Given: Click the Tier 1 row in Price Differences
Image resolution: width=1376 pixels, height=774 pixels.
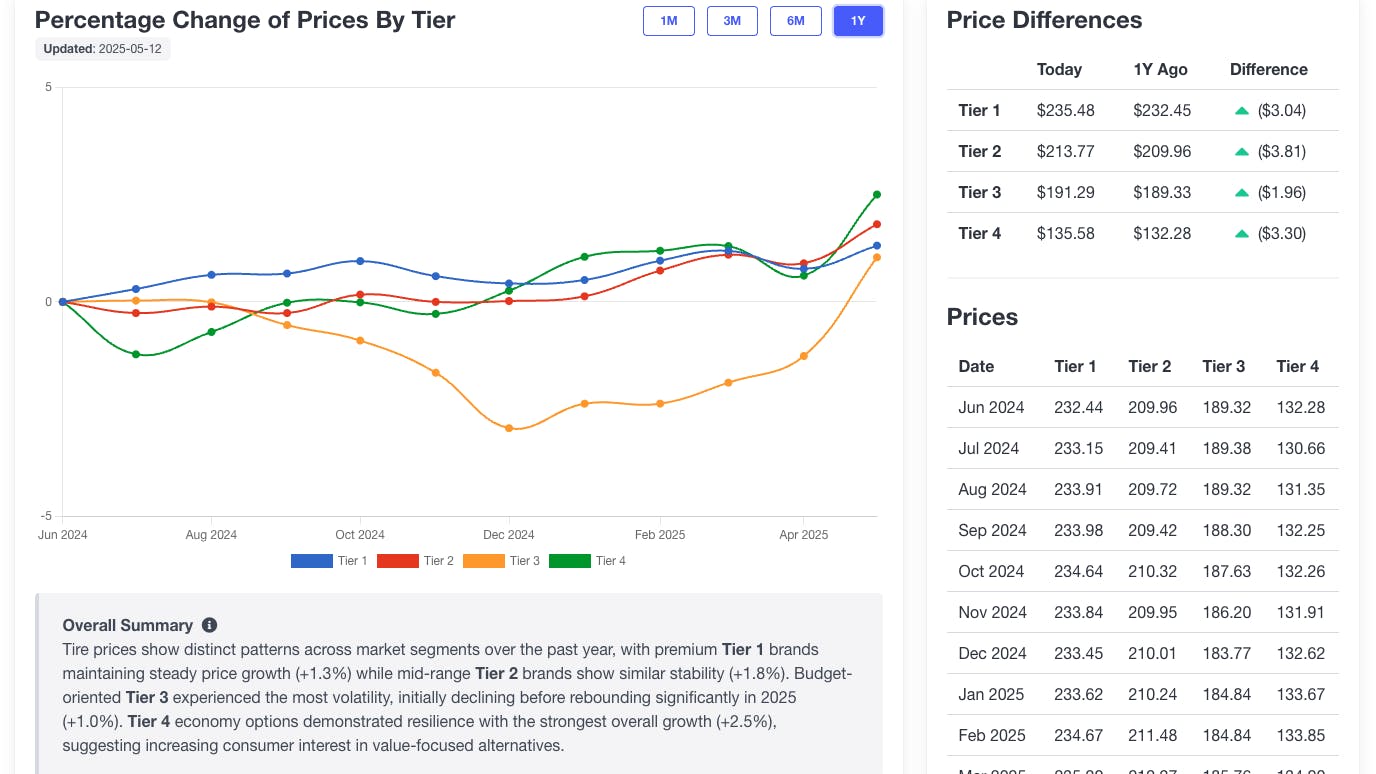Looking at the screenshot, I should pyautogui.click(x=1140, y=110).
